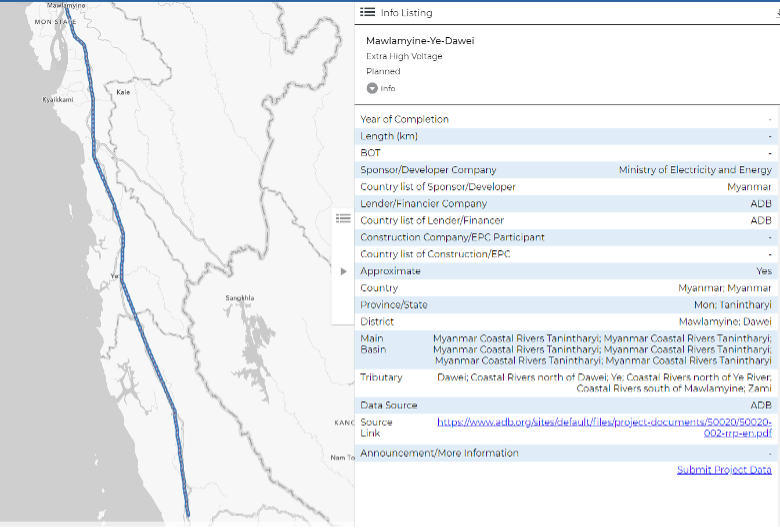Click the list icon on map side handle
780x528 pixels.
[x=342, y=218]
